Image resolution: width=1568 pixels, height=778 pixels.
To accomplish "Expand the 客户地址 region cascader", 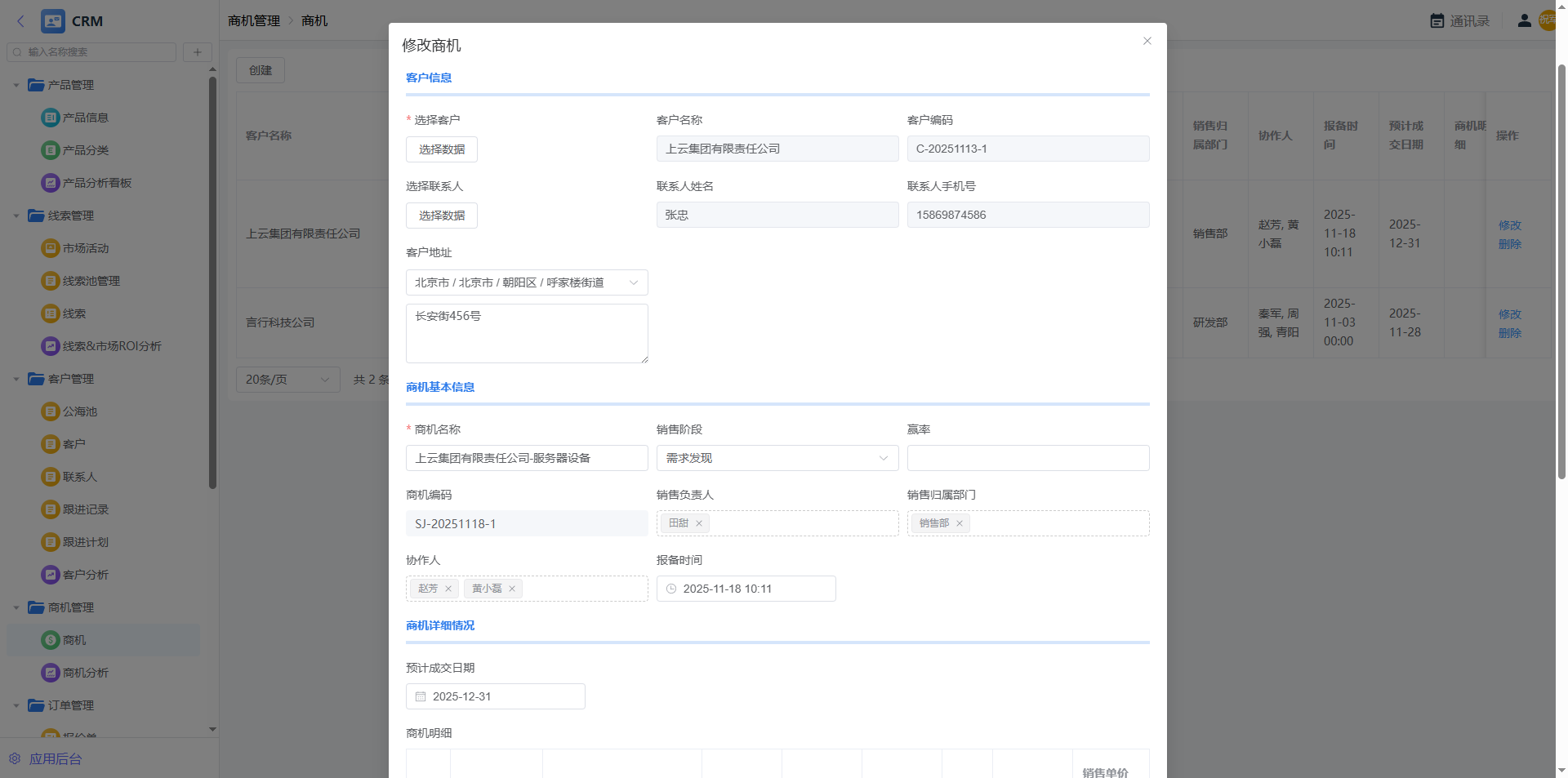I will 527,282.
